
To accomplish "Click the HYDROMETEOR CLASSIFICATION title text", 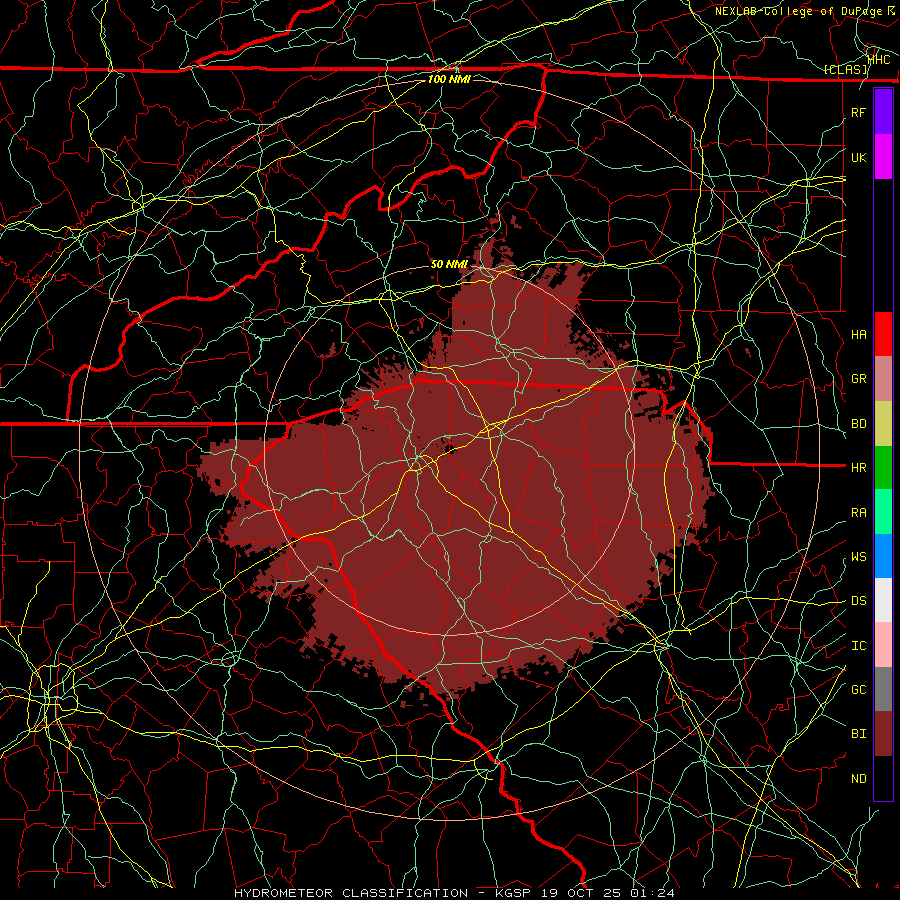I will click(351, 893).
